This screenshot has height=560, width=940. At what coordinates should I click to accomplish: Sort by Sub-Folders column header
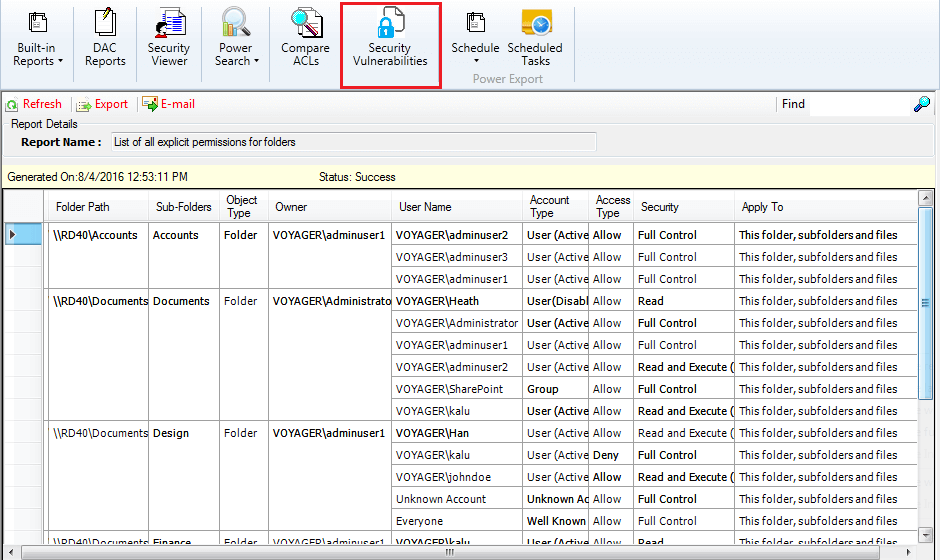click(184, 207)
